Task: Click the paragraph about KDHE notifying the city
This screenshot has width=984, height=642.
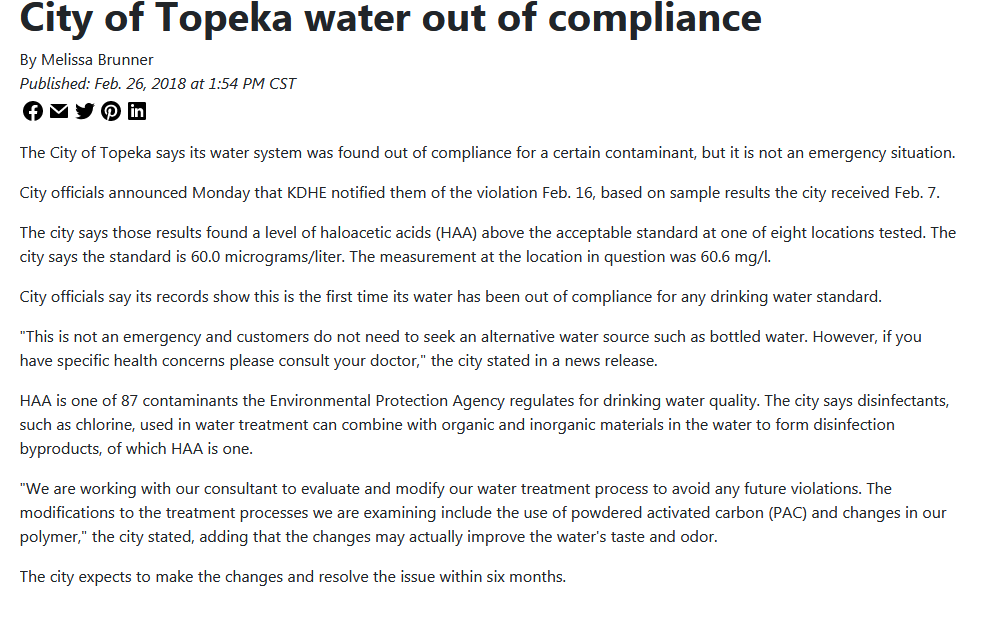Action: (x=479, y=193)
